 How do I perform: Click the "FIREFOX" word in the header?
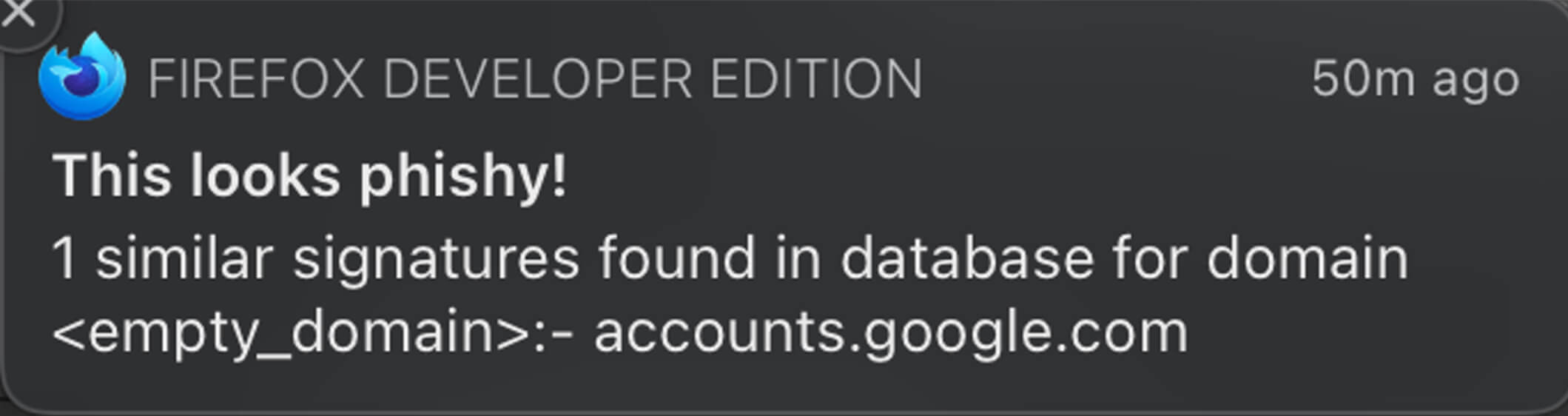(x=256, y=78)
